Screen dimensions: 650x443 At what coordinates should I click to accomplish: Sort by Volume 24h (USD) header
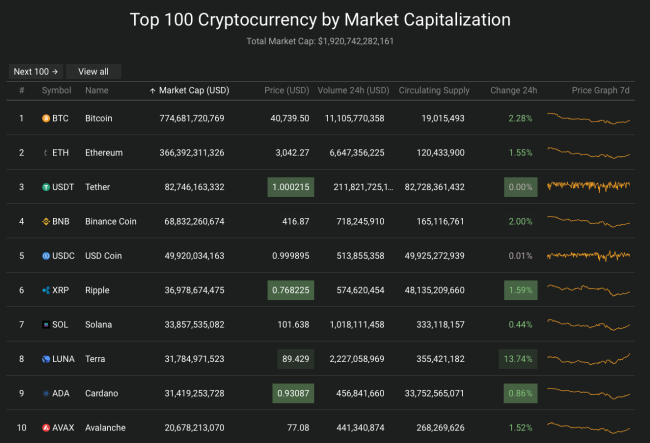(x=354, y=90)
